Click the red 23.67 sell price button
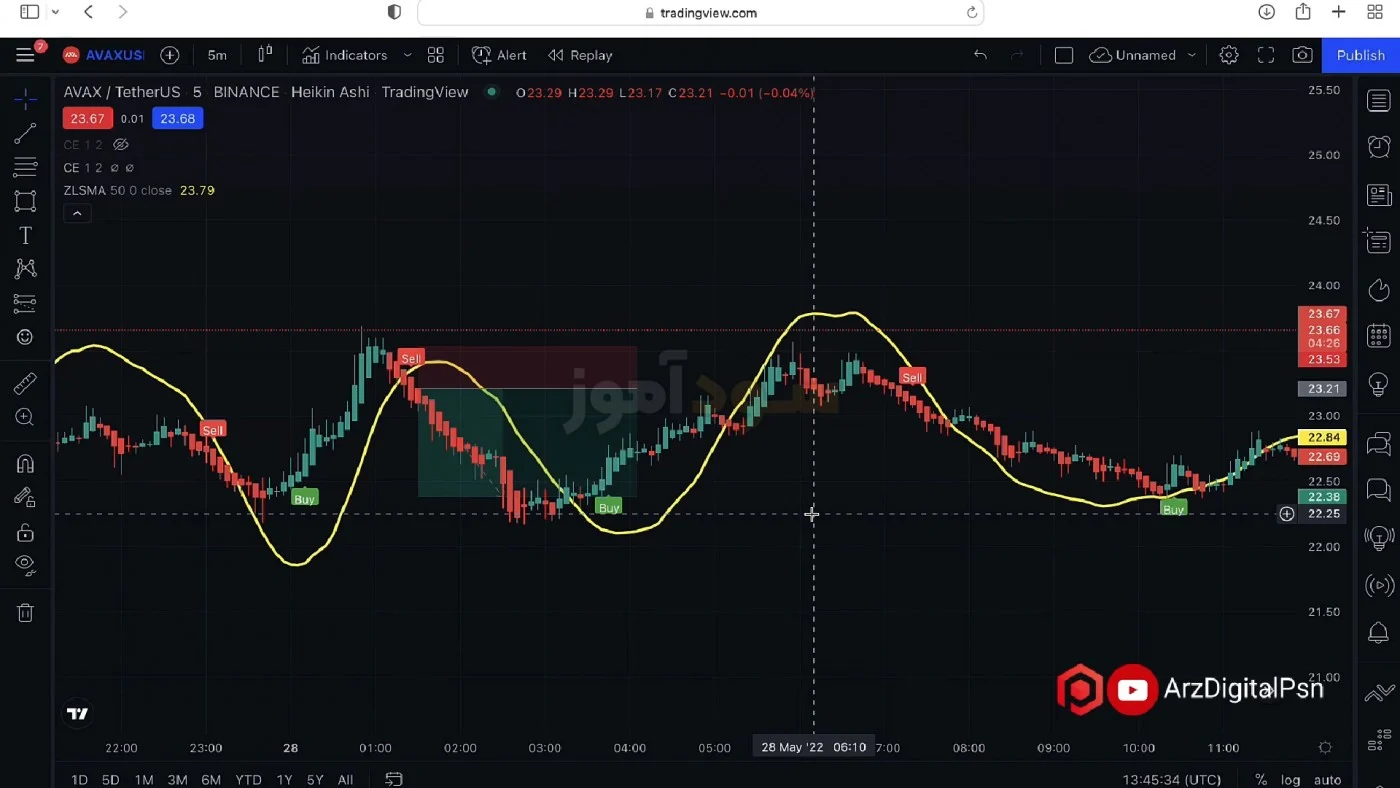Viewport: 1400px width, 788px height. coord(87,118)
